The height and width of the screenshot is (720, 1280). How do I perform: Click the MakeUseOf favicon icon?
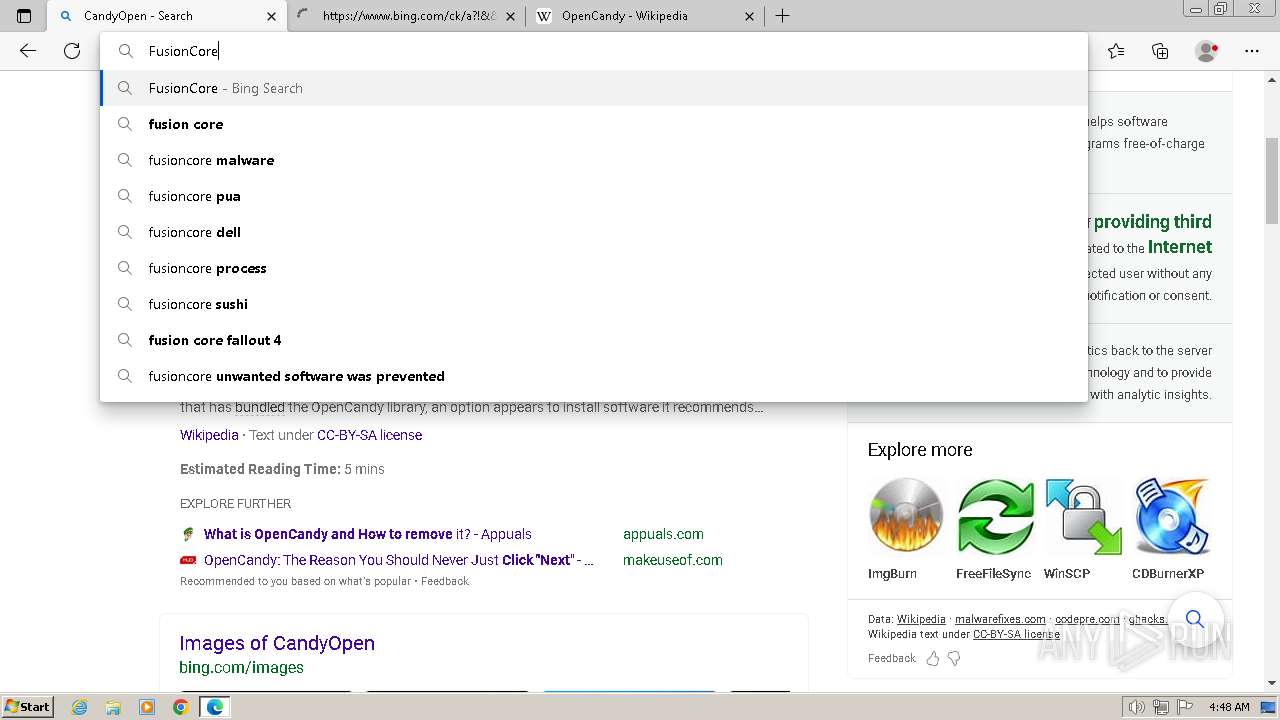pyautogui.click(x=187, y=560)
